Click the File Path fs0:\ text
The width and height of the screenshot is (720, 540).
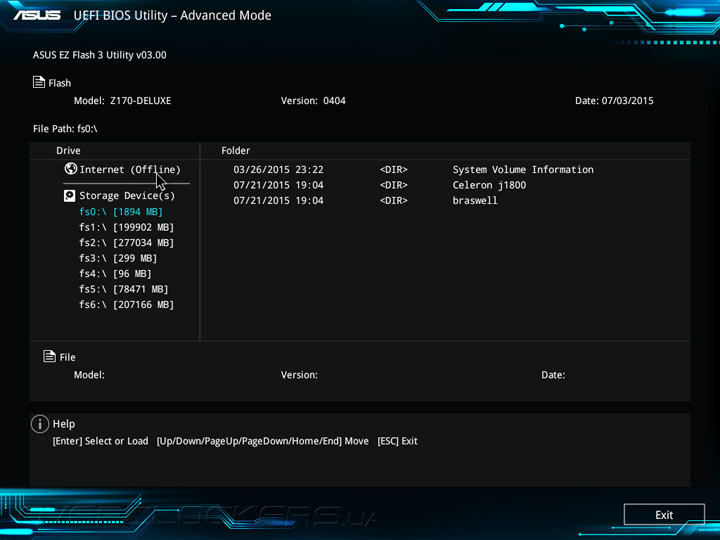65,129
